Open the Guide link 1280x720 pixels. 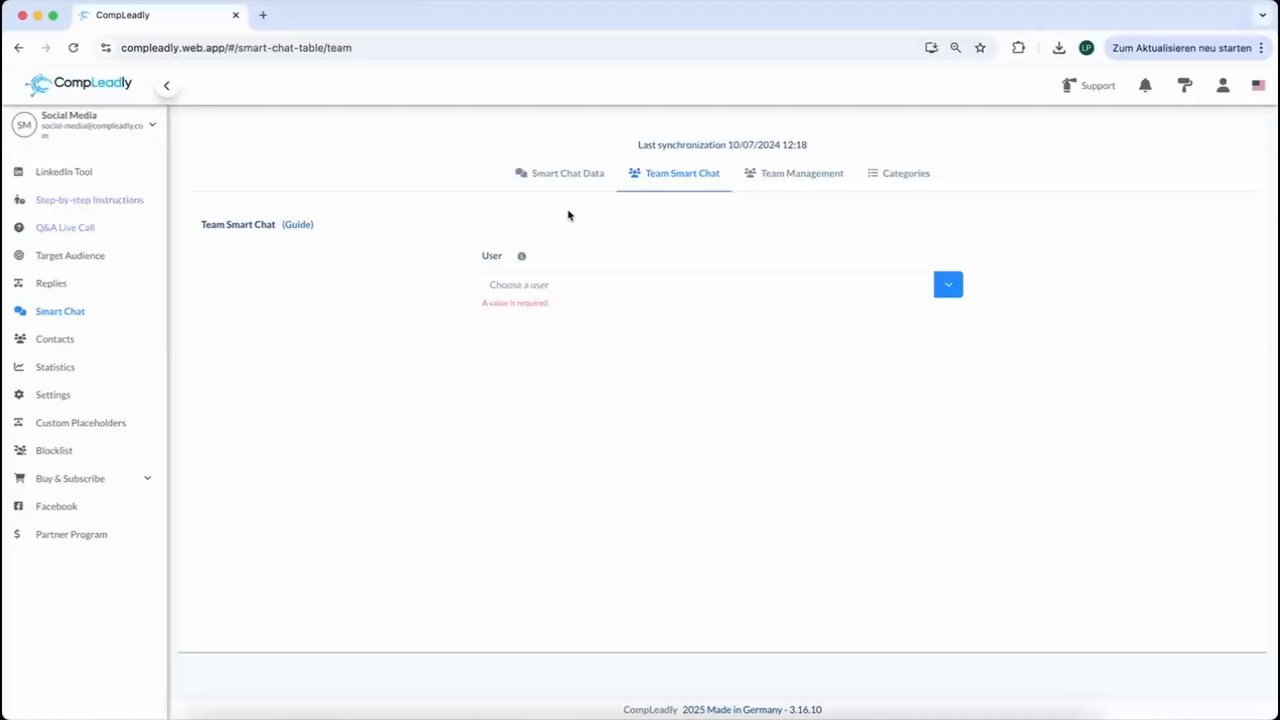coord(298,225)
